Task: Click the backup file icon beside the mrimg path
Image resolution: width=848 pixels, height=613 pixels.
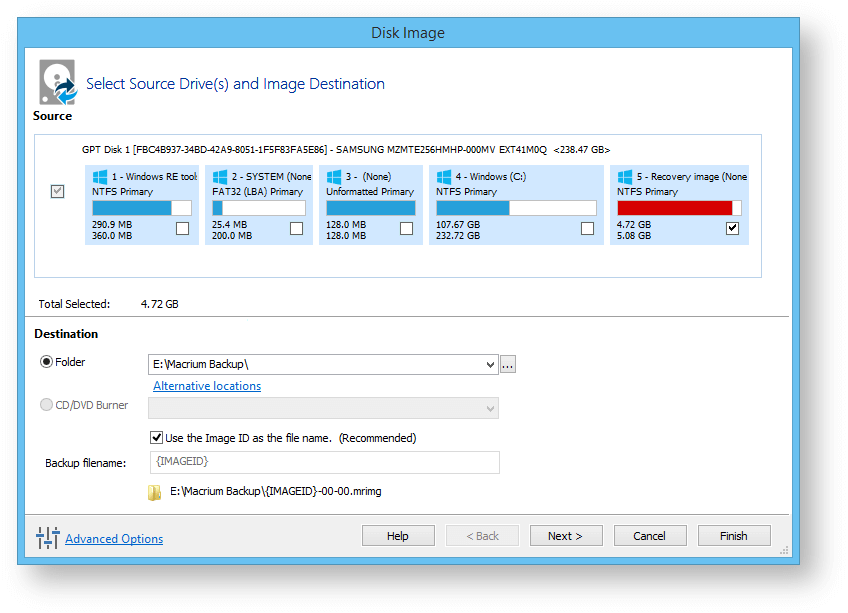Action: tap(155, 492)
